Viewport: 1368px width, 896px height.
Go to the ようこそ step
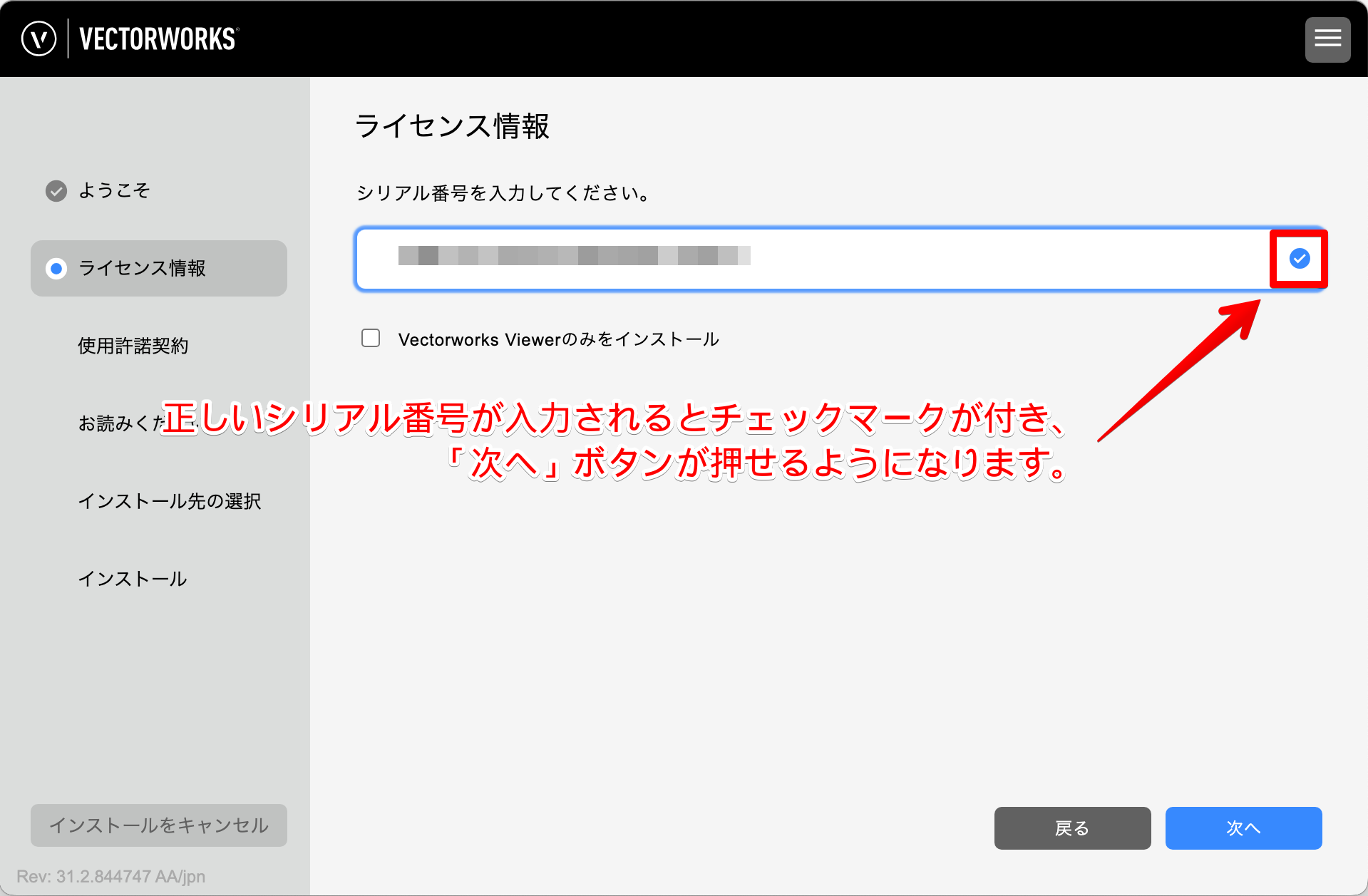pos(114,191)
